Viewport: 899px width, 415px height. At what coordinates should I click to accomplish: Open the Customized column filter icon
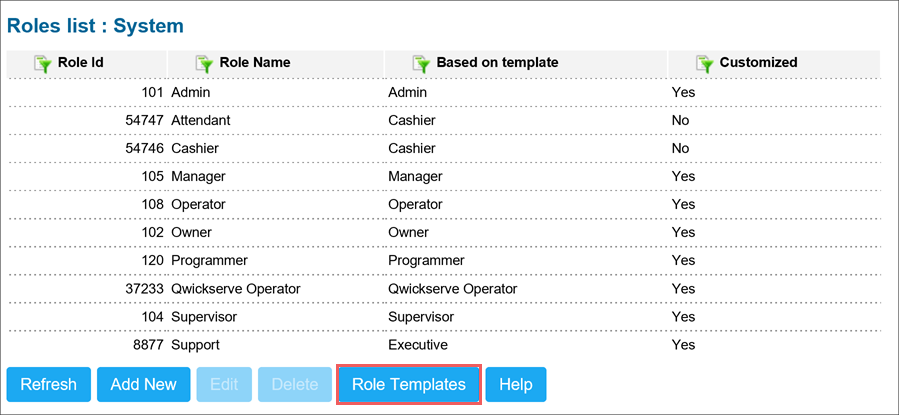pos(705,64)
